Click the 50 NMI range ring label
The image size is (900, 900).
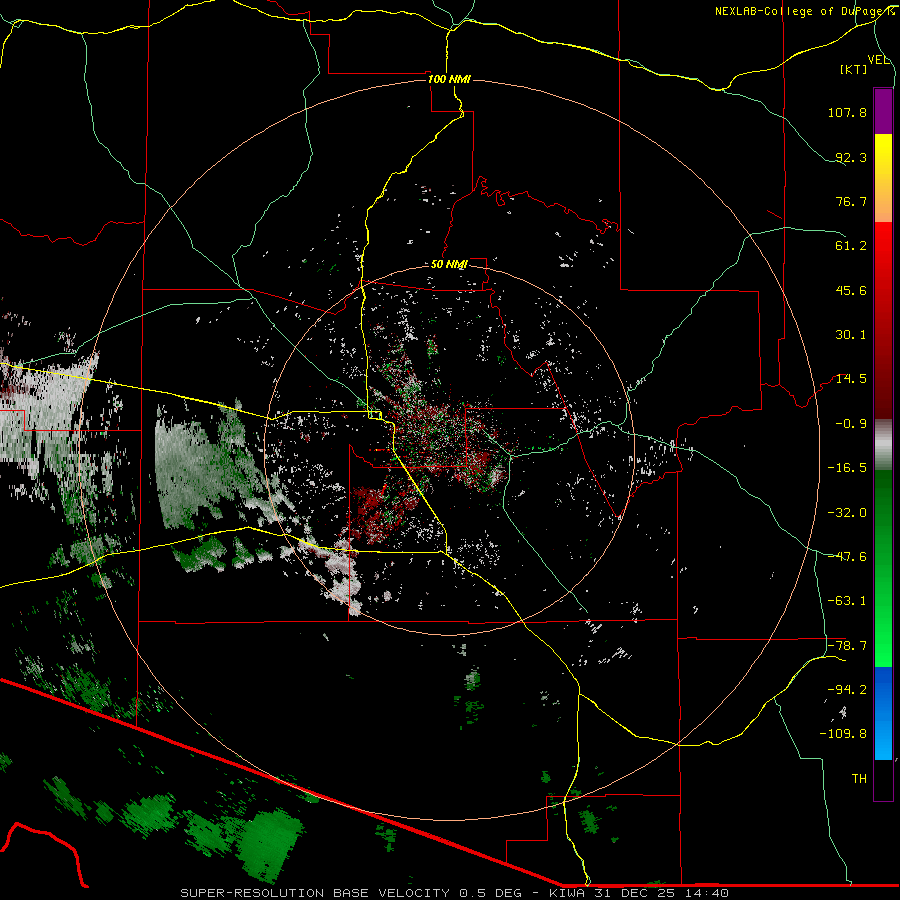pos(449,264)
